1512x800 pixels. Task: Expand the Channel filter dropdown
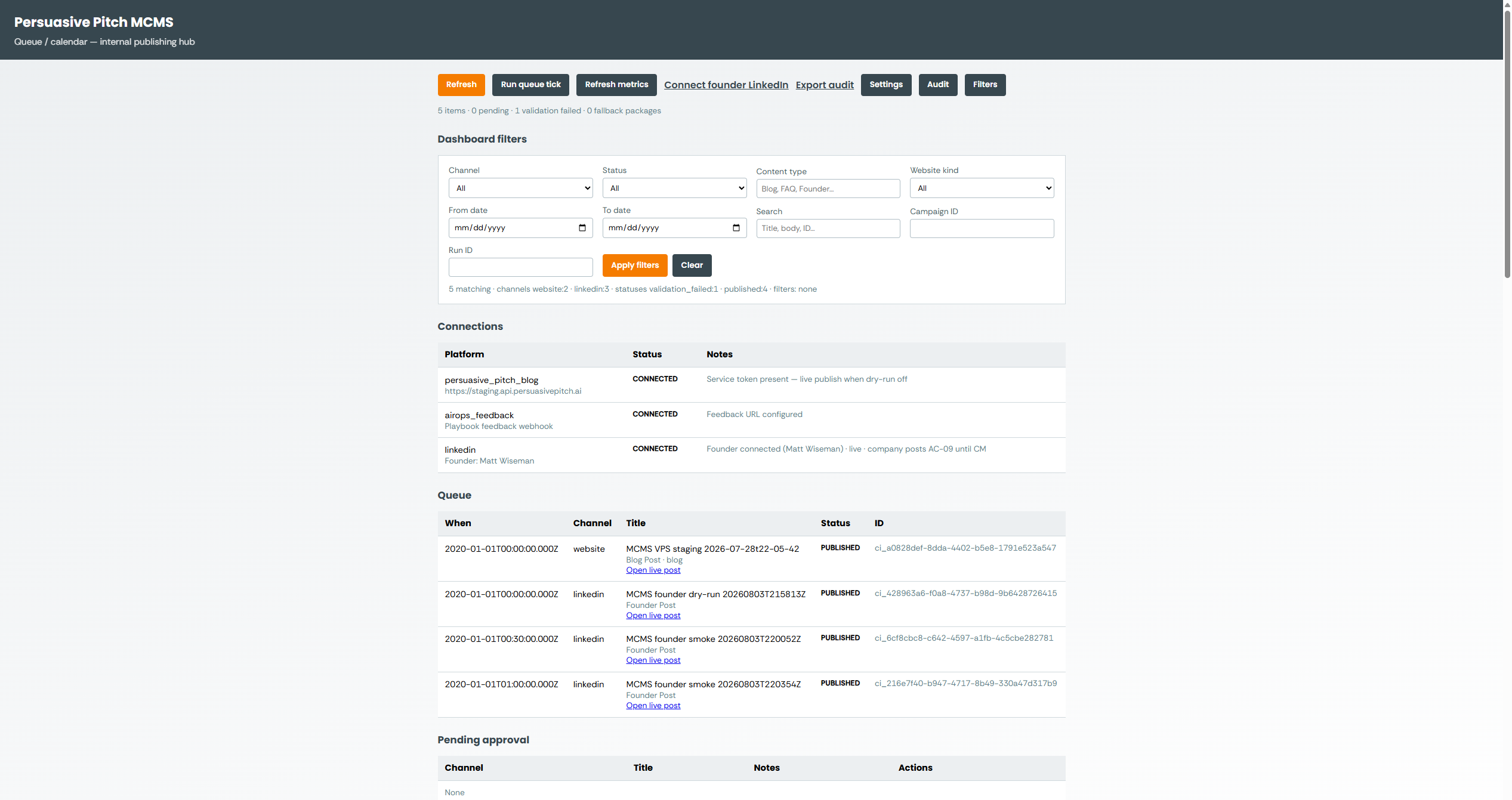[520, 188]
